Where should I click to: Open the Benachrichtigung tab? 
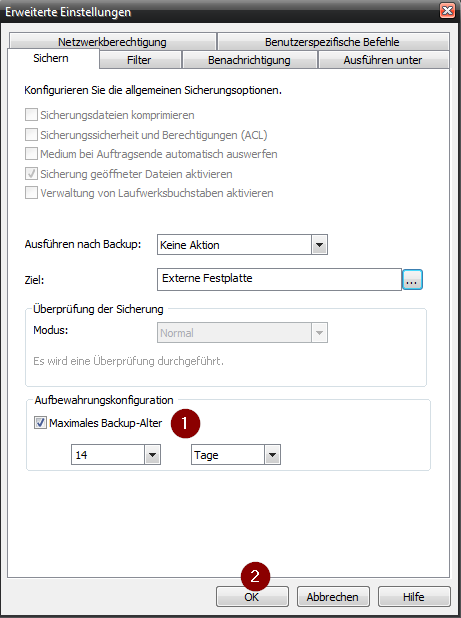point(249,60)
